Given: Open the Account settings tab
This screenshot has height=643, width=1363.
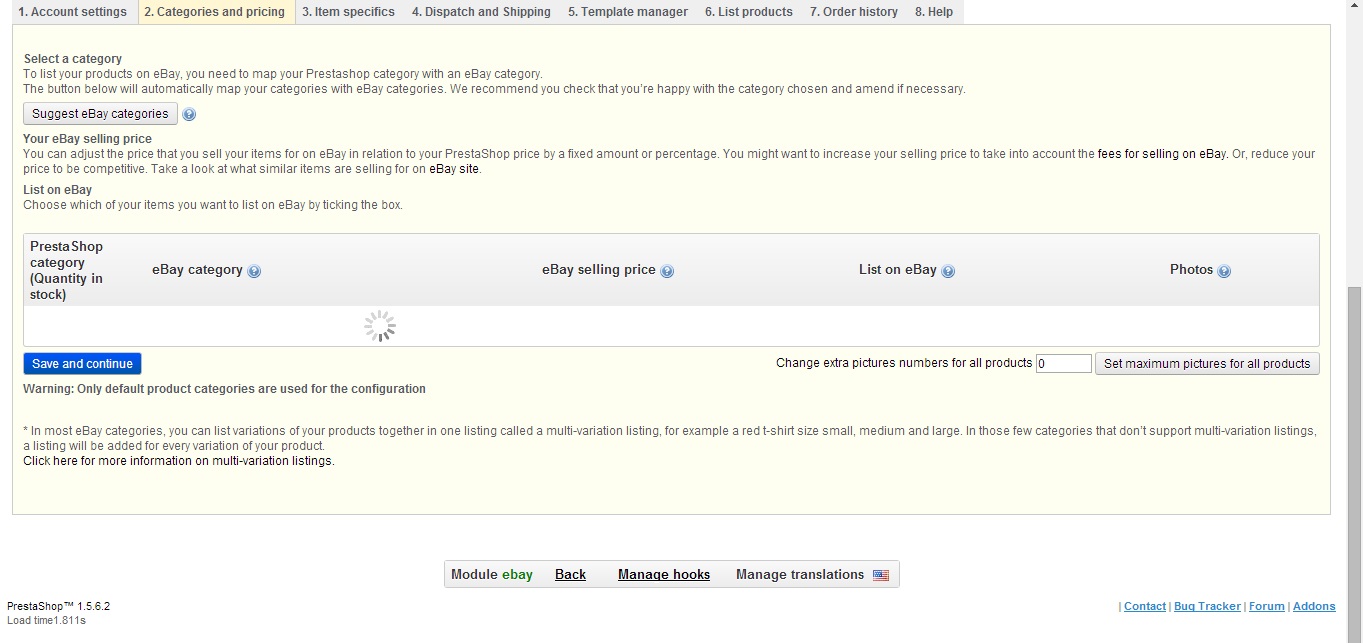Looking at the screenshot, I should point(73,12).
